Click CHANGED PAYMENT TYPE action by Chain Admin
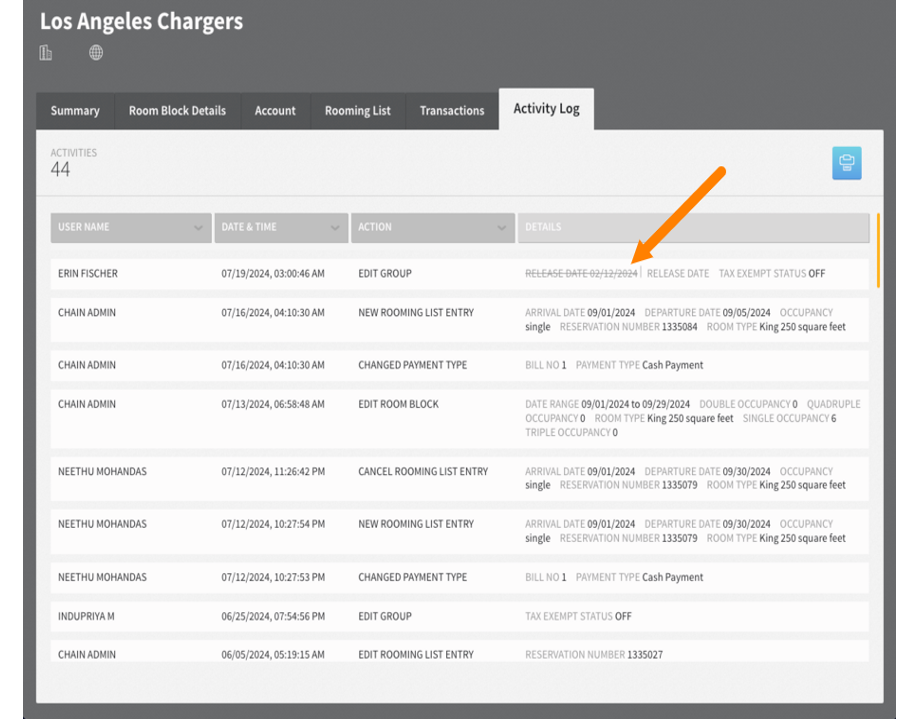The width and height of the screenshot is (920, 719). click(x=412, y=365)
